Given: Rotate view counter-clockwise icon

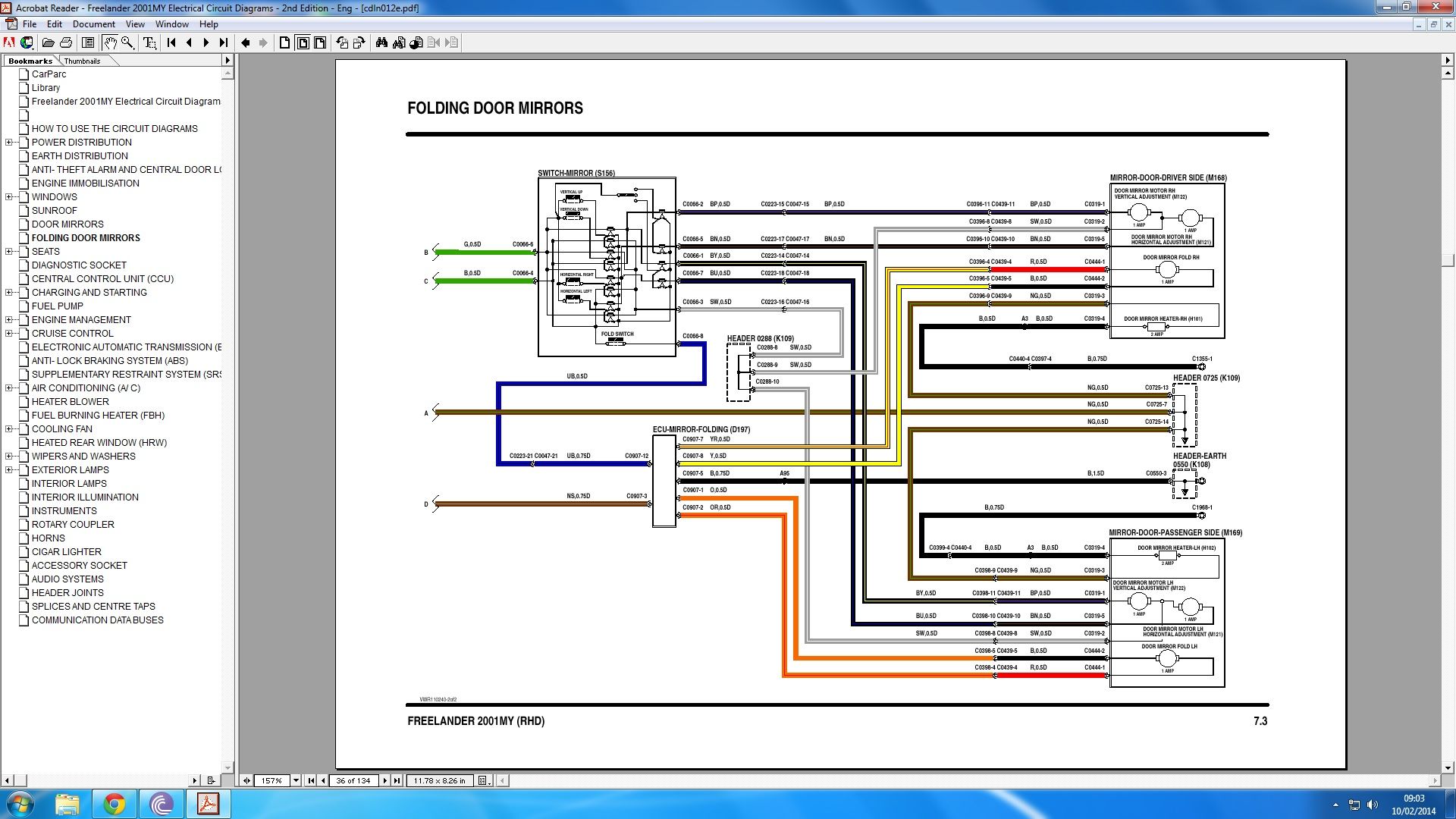Looking at the screenshot, I should pos(342,42).
